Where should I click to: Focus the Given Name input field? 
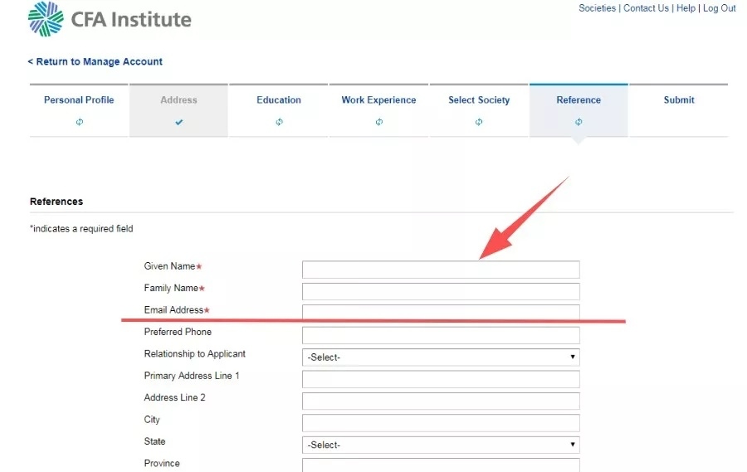440,269
